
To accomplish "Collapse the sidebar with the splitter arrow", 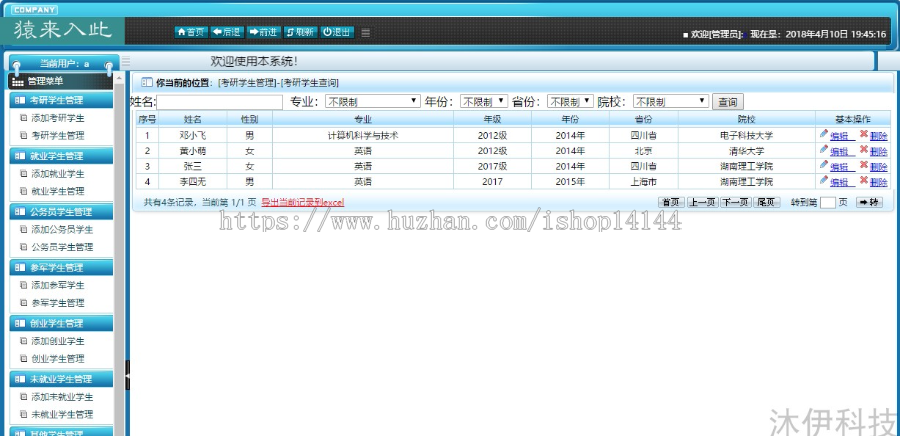I will [127, 375].
